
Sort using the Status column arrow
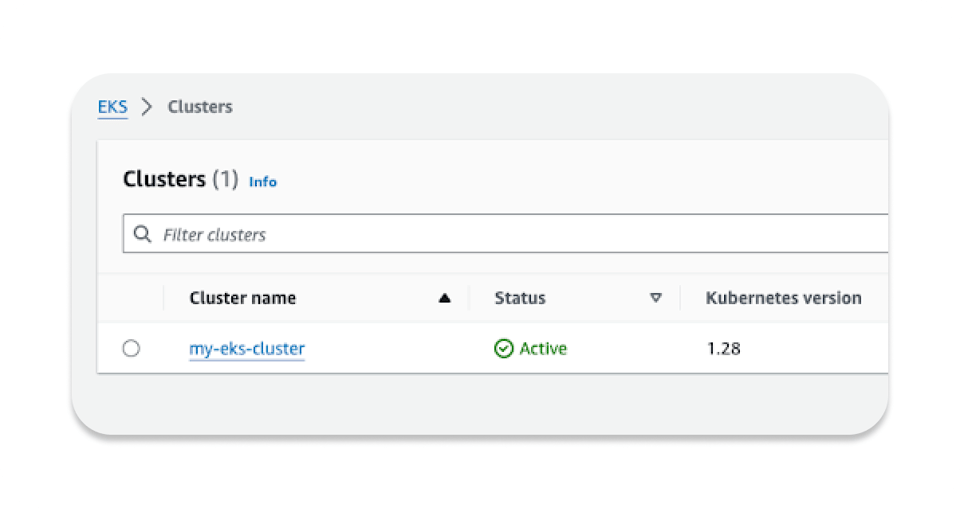656,298
